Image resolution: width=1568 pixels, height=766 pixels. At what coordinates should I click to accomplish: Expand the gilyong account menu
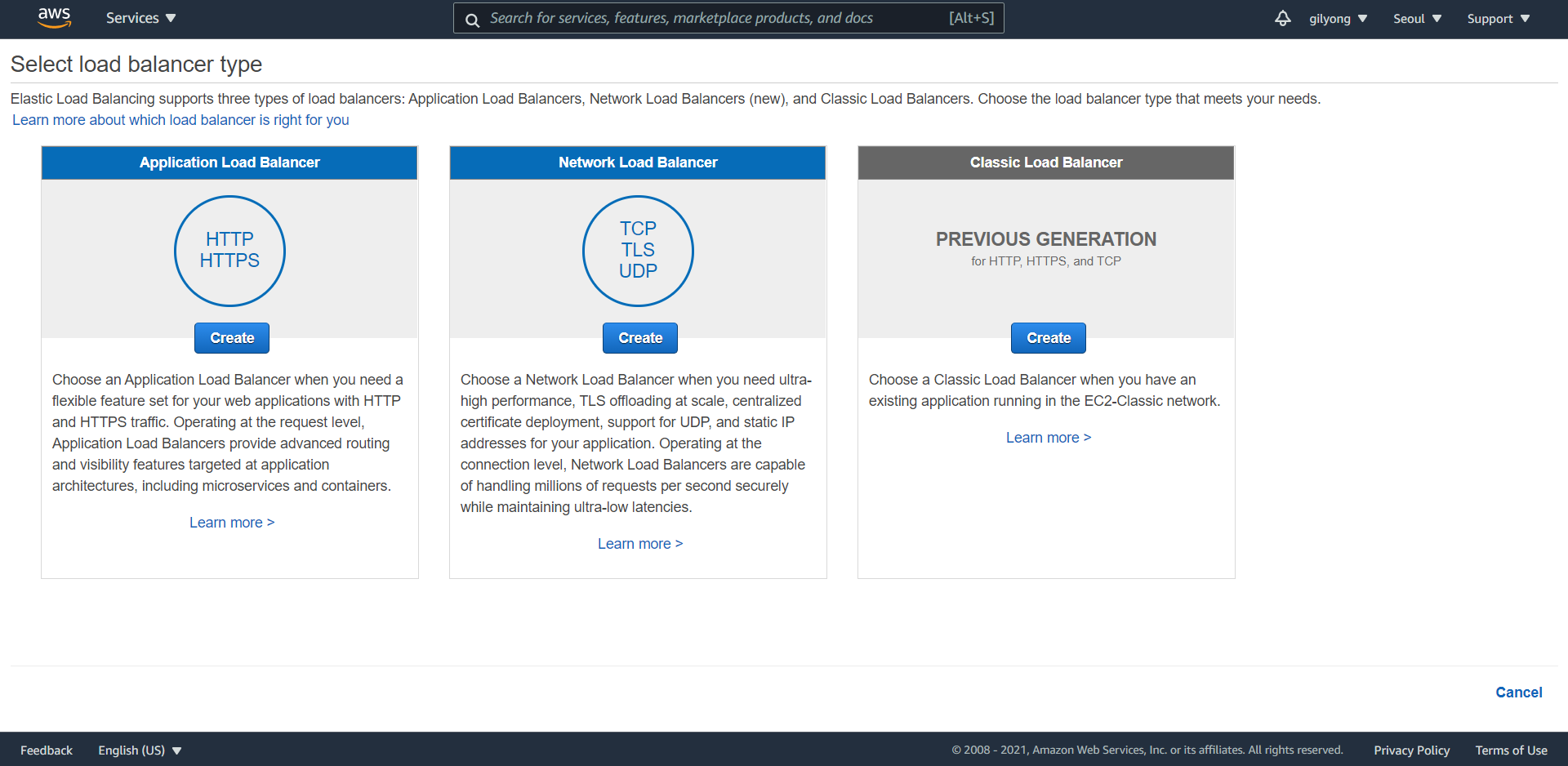point(1338,19)
